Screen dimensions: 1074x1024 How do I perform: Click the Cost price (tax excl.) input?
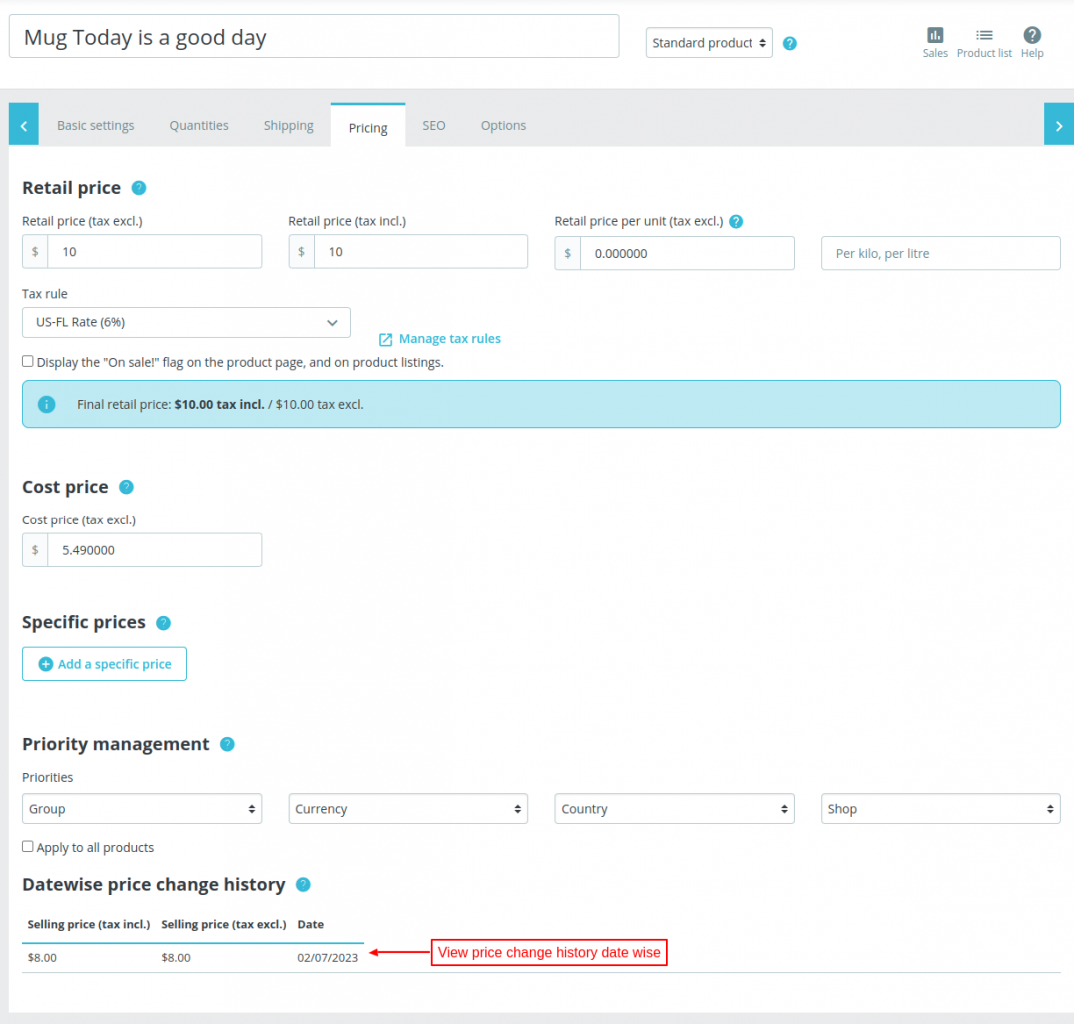coord(155,550)
